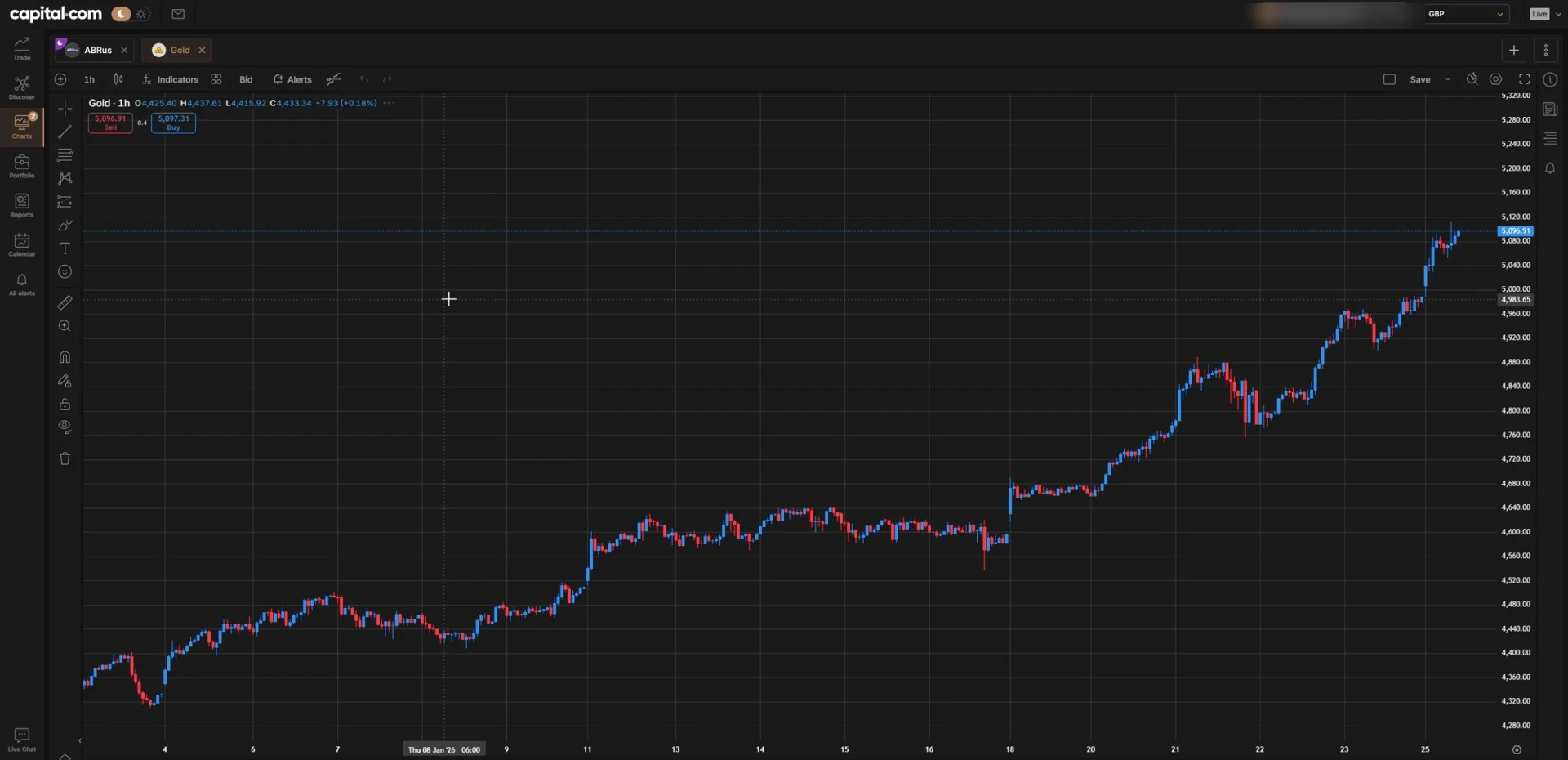
Task: Select the Thu 08 Jan '26 time label
Action: click(x=444, y=749)
